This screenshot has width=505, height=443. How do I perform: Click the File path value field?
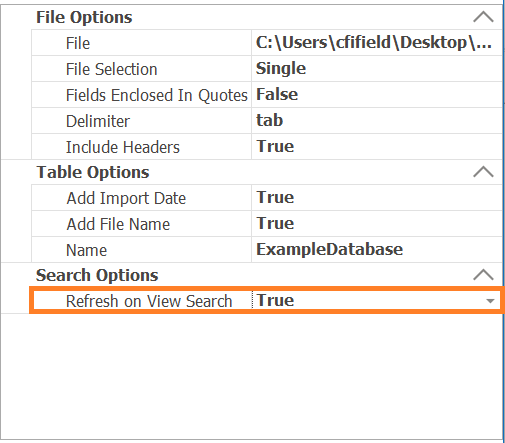point(377,43)
